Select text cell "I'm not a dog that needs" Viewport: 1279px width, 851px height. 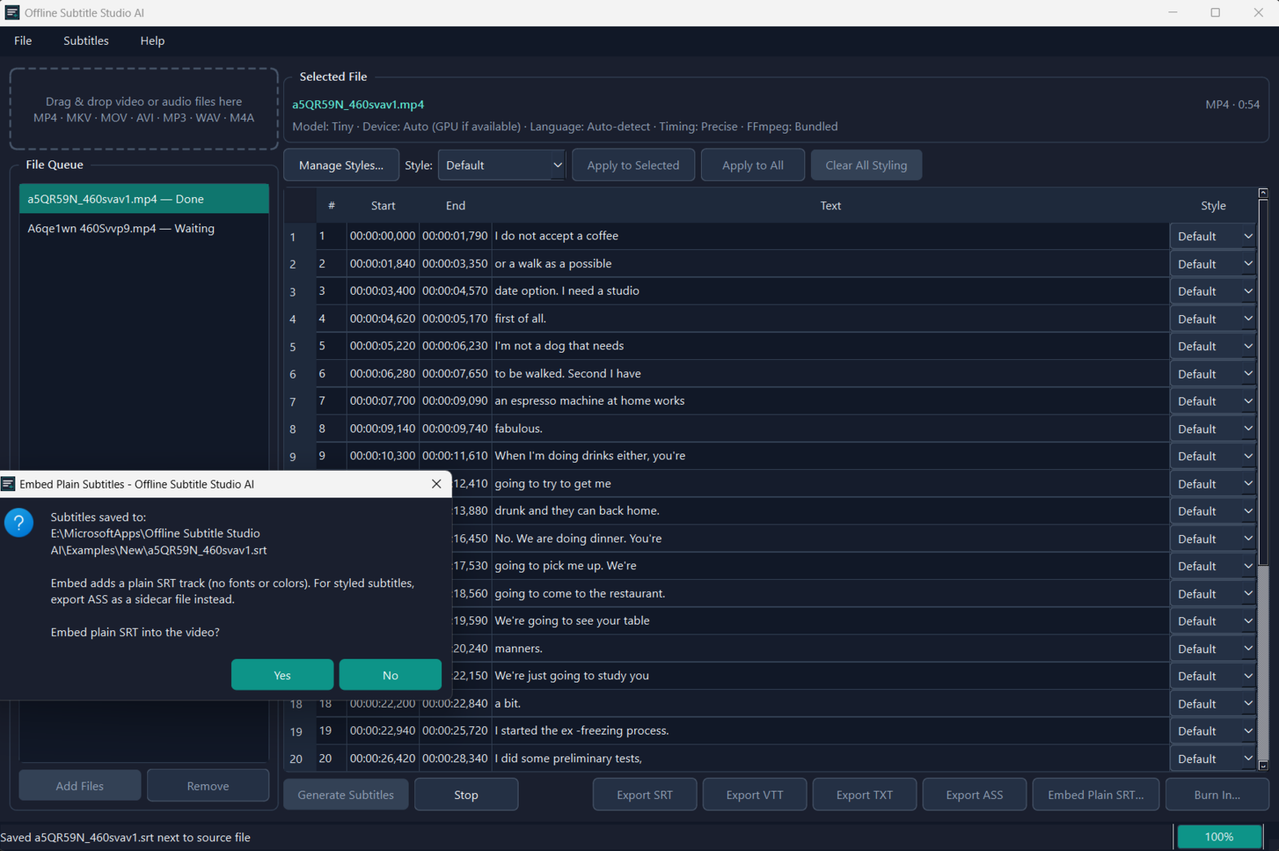coord(830,346)
